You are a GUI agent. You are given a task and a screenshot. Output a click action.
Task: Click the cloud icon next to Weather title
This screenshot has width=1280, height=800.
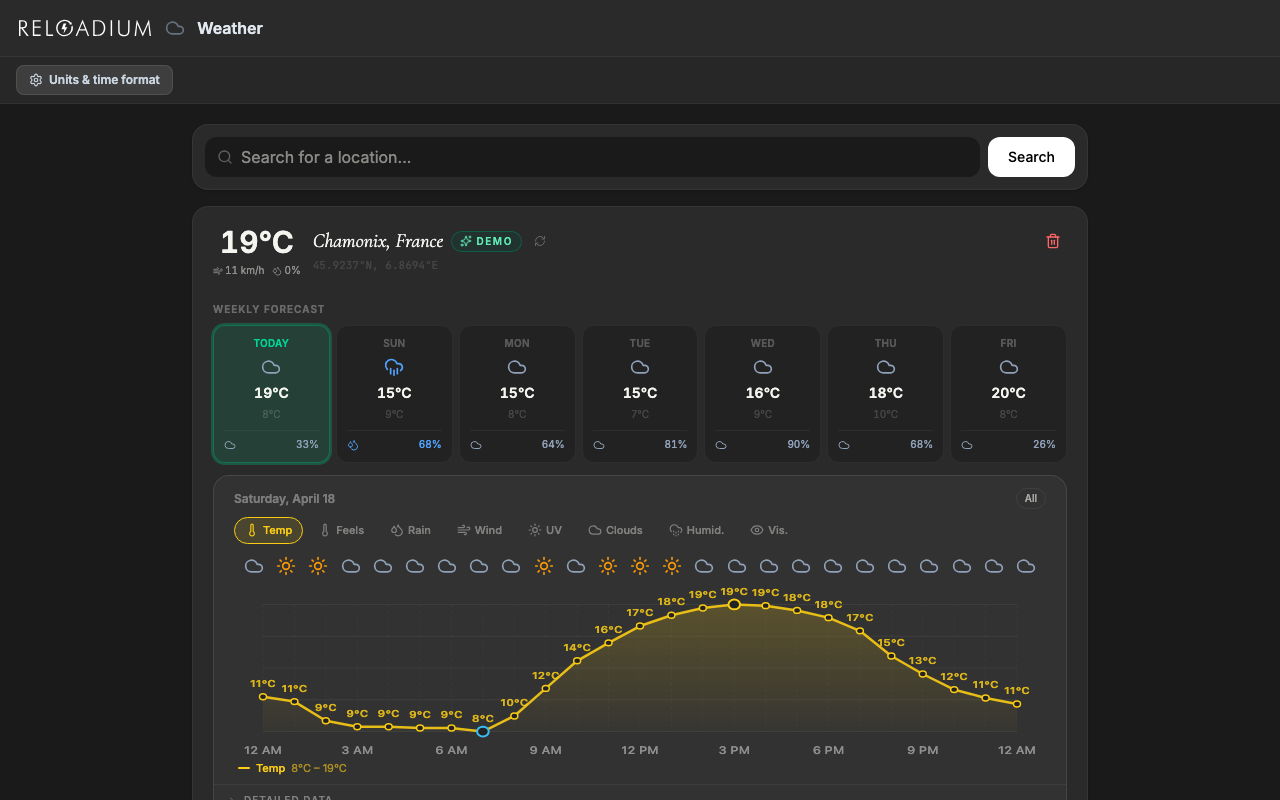point(175,28)
